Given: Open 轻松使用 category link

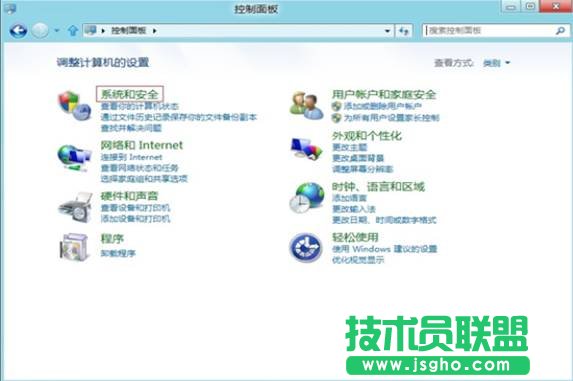Looking at the screenshot, I should [x=355, y=237].
